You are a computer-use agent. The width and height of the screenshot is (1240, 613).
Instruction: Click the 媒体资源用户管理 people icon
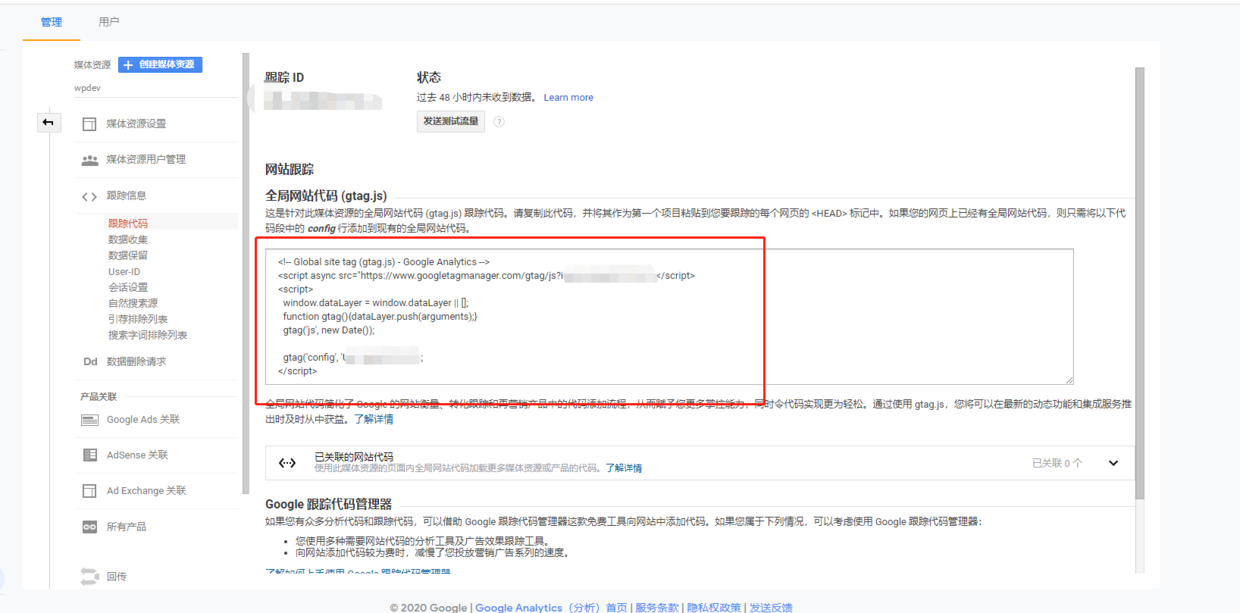pos(89,160)
